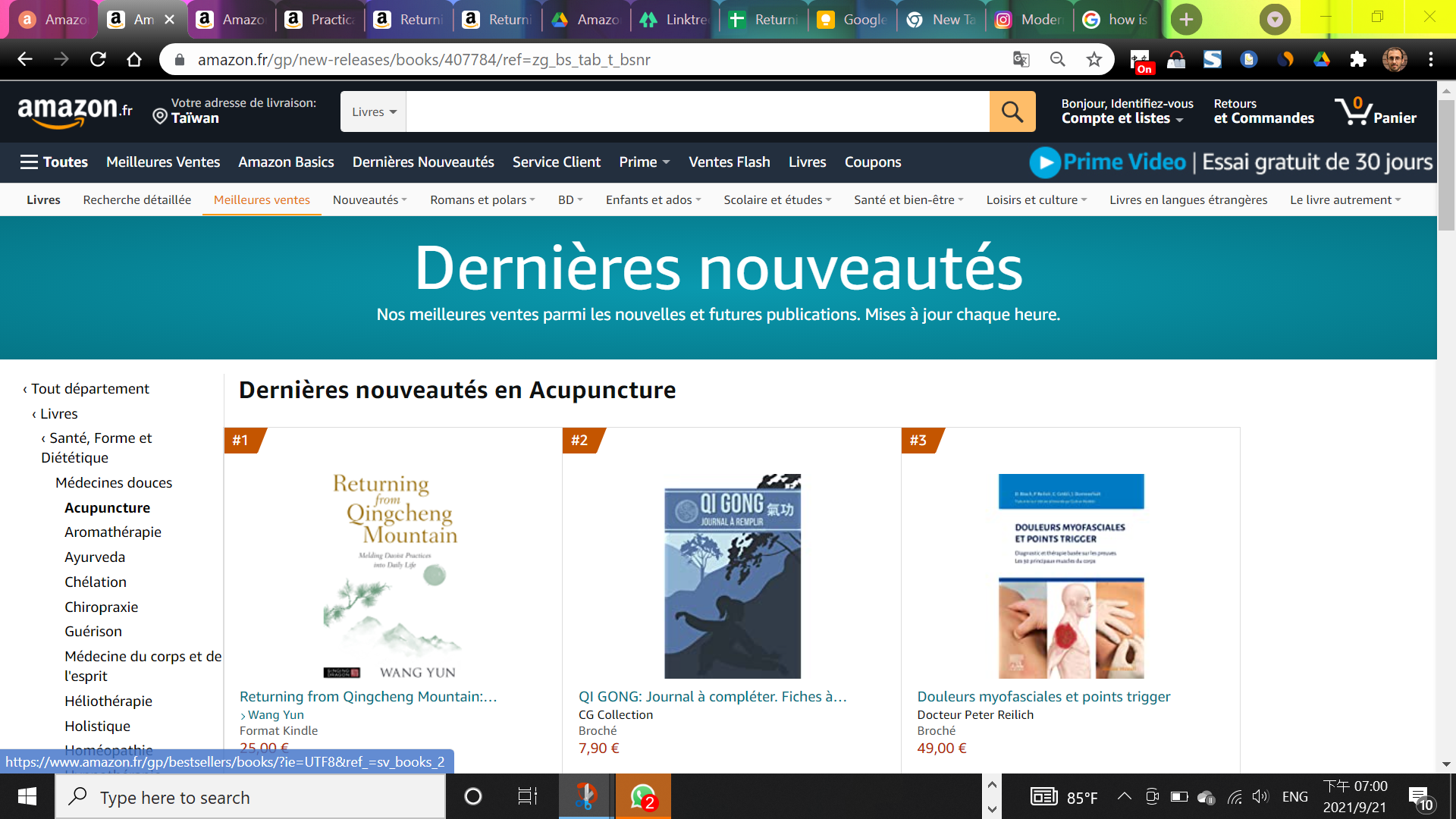Click the Douleurs myofasciales book cover
Viewport: 1456px width, 819px height.
(1071, 576)
